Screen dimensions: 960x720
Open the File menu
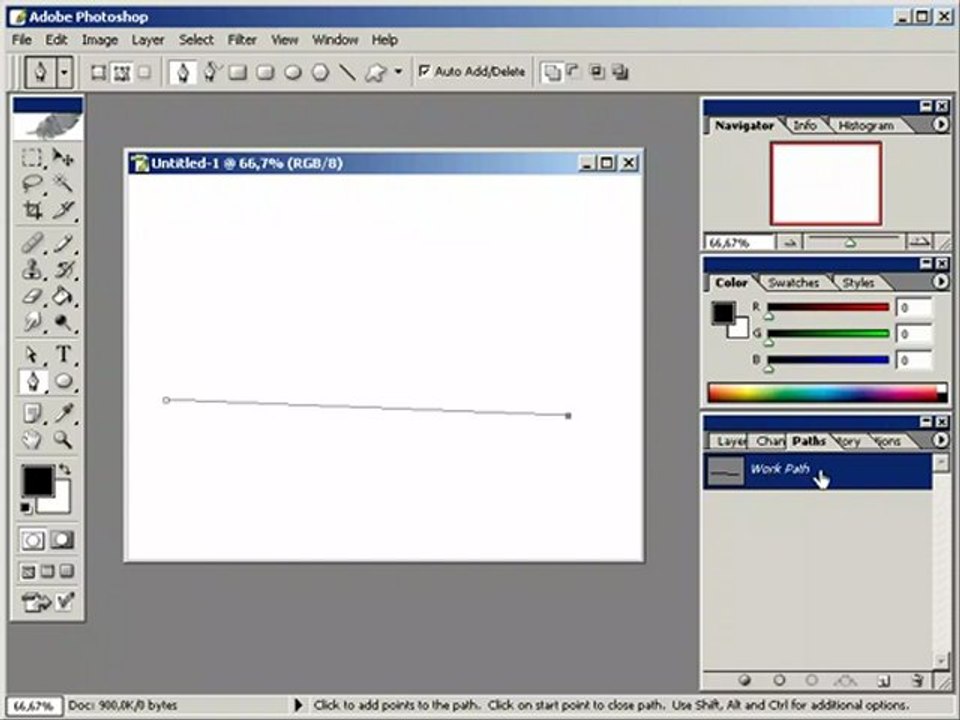point(21,40)
